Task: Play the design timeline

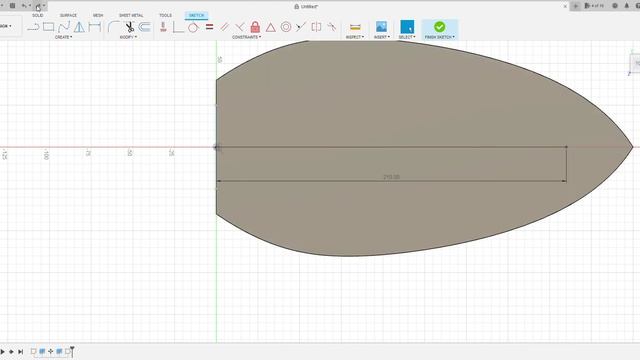Action: (2, 351)
